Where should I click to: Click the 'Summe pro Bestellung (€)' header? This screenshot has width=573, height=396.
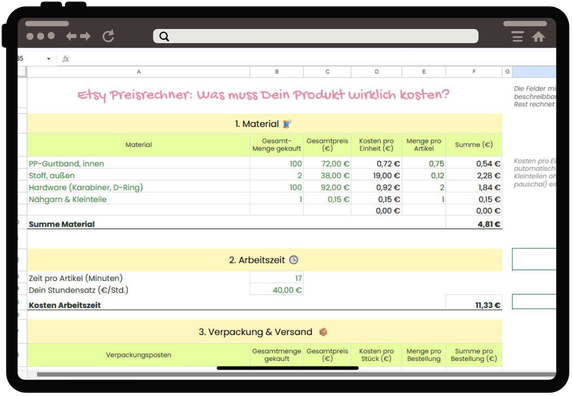point(474,355)
